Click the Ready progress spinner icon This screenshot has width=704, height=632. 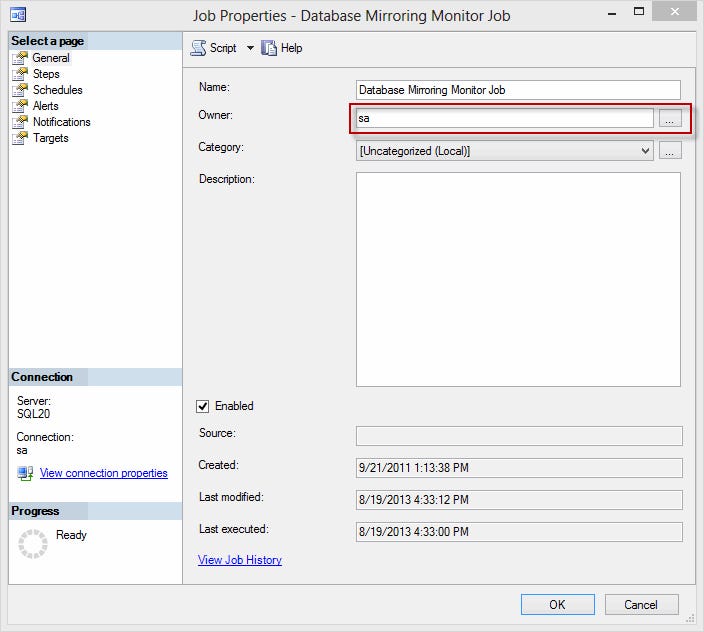(33, 544)
